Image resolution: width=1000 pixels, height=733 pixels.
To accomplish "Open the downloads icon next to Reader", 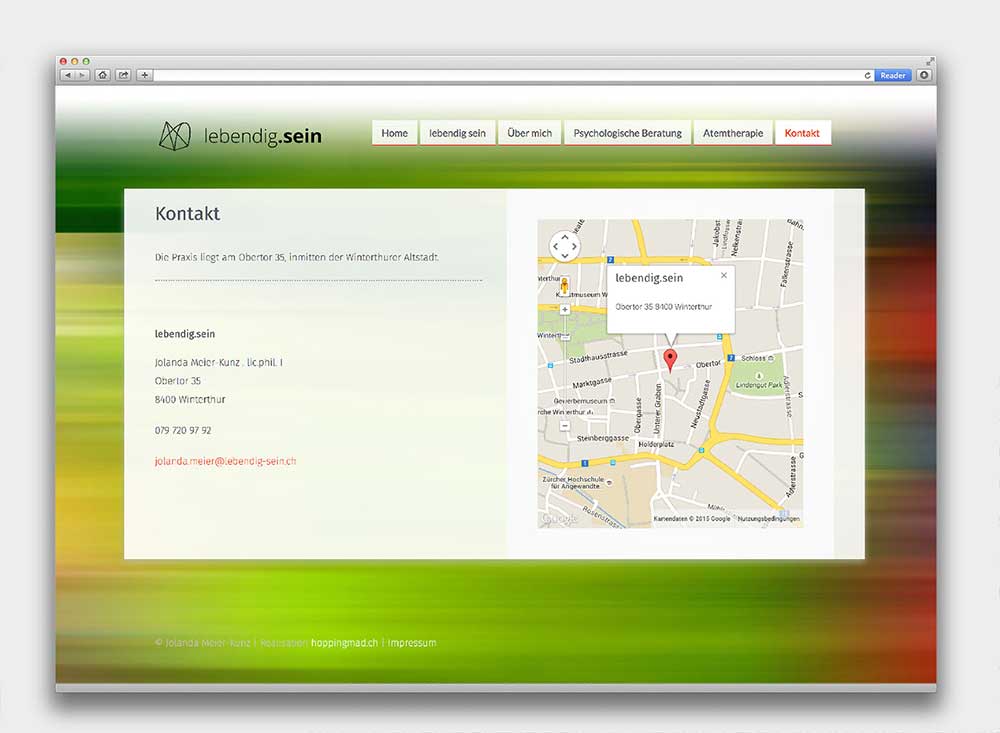I will click(x=924, y=75).
